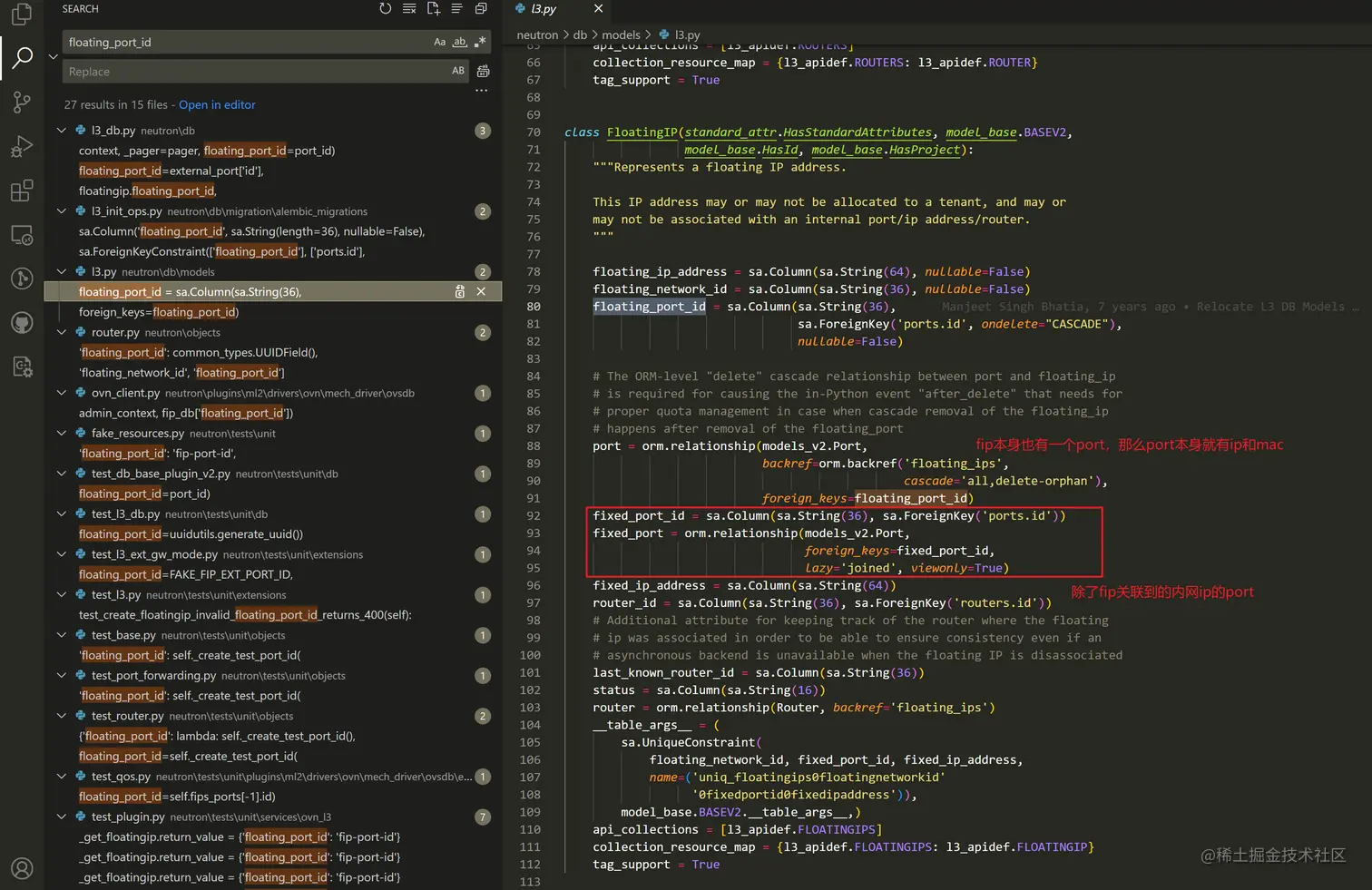Open the Explorer files view

click(x=22, y=15)
